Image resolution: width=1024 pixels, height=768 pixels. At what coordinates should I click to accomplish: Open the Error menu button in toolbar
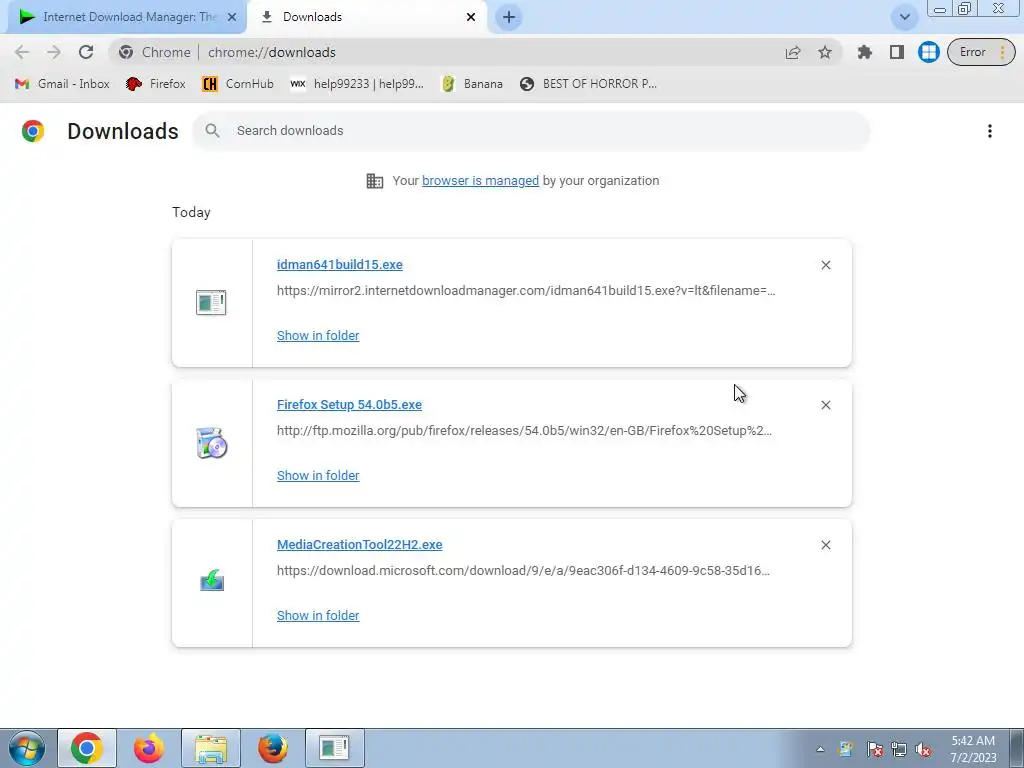[981, 52]
